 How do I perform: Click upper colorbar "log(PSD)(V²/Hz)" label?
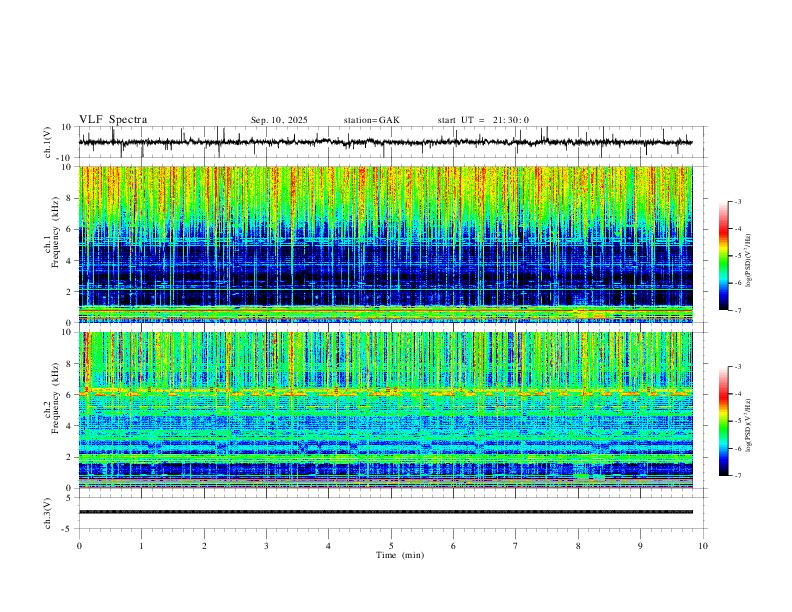pos(749,260)
